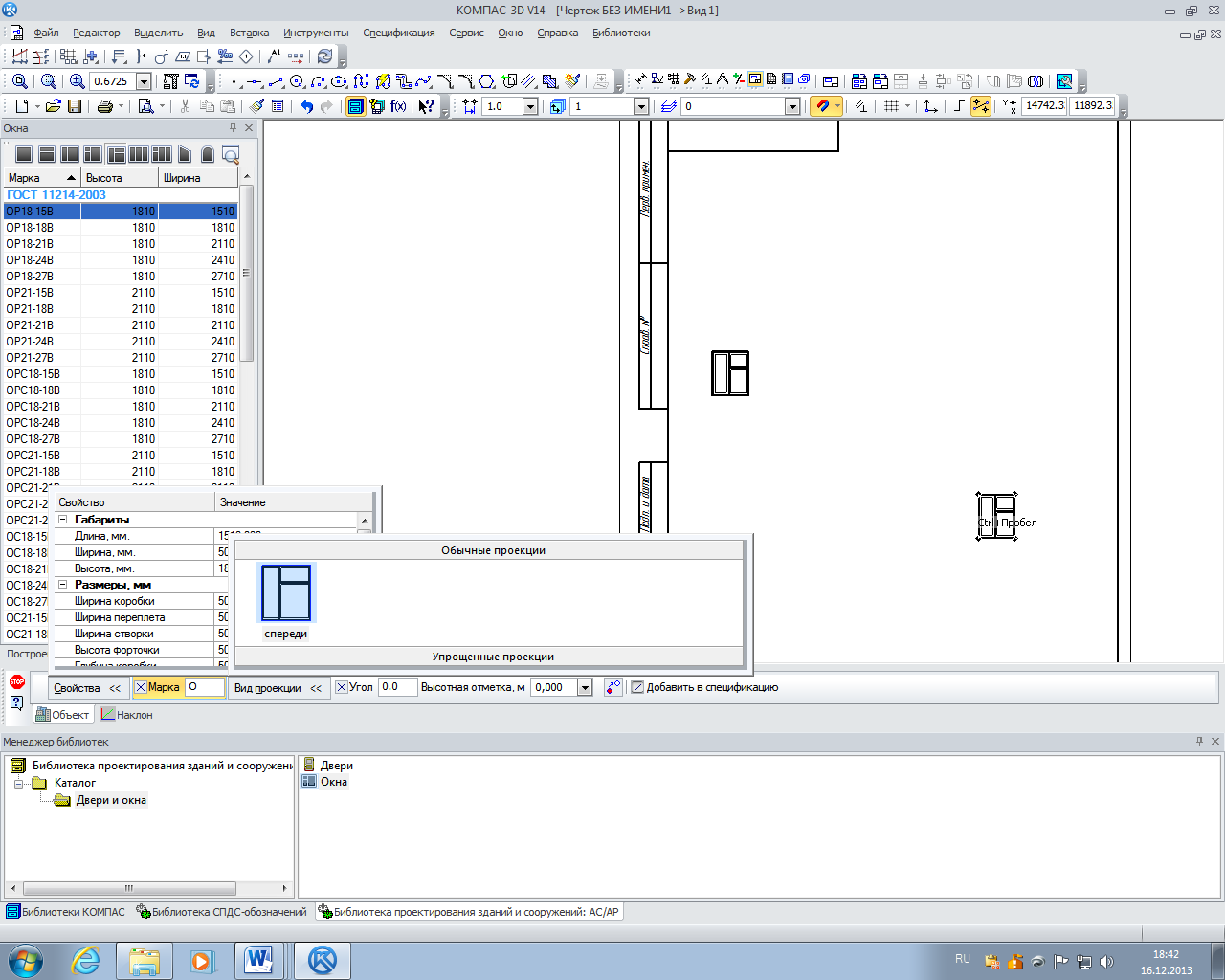Switch to the Наклон tab

pos(127,715)
